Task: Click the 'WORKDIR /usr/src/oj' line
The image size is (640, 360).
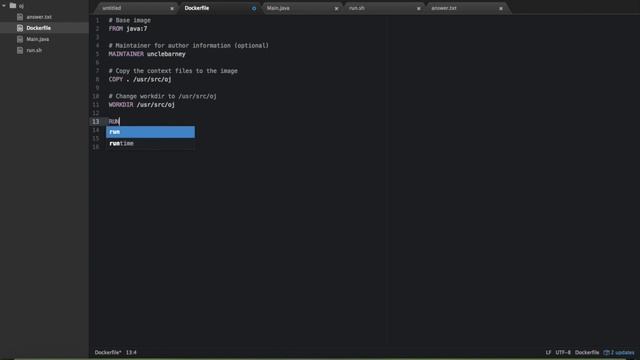Action: click(x=142, y=105)
